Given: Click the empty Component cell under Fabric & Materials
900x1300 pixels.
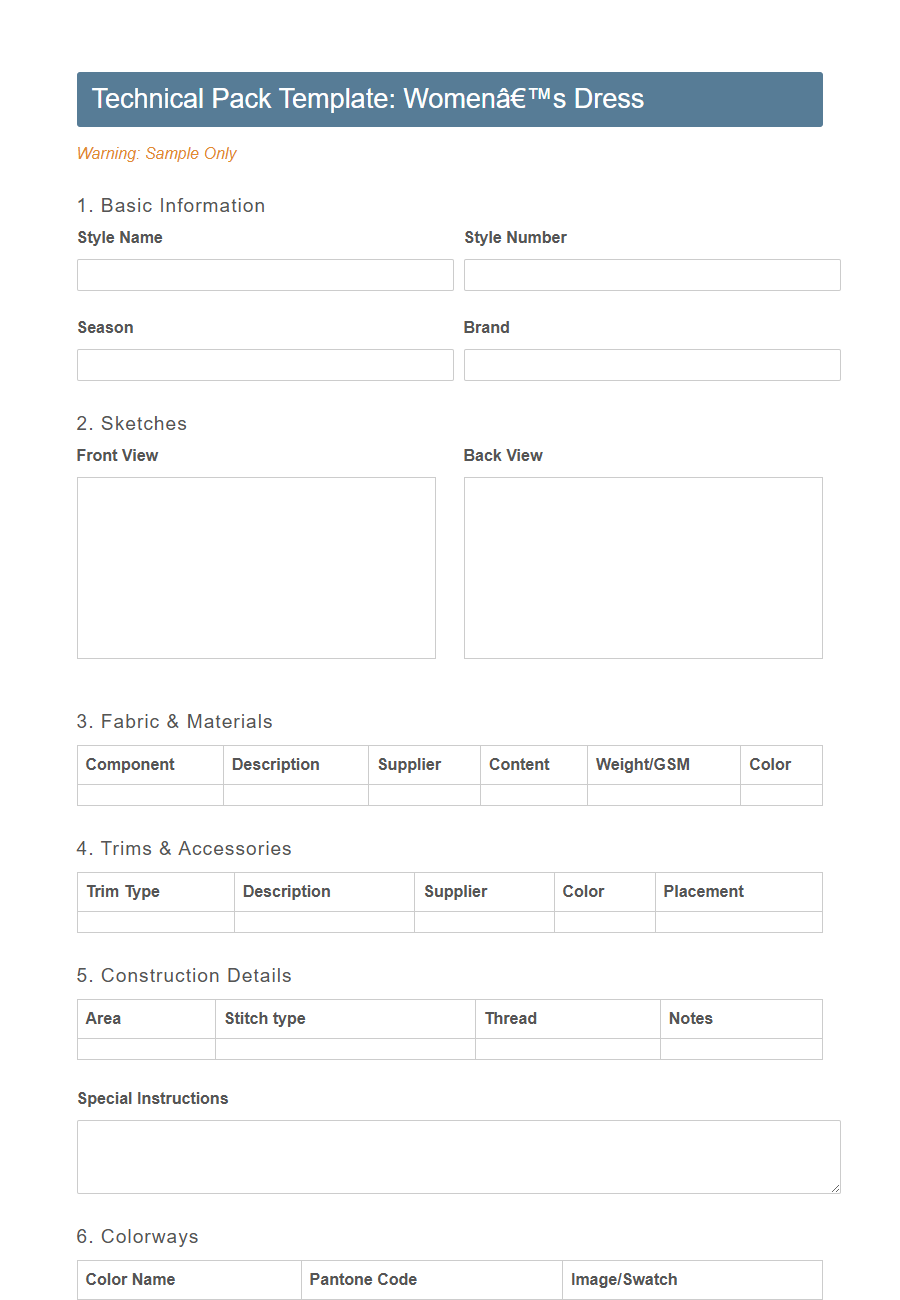Looking at the screenshot, I should (x=149, y=793).
